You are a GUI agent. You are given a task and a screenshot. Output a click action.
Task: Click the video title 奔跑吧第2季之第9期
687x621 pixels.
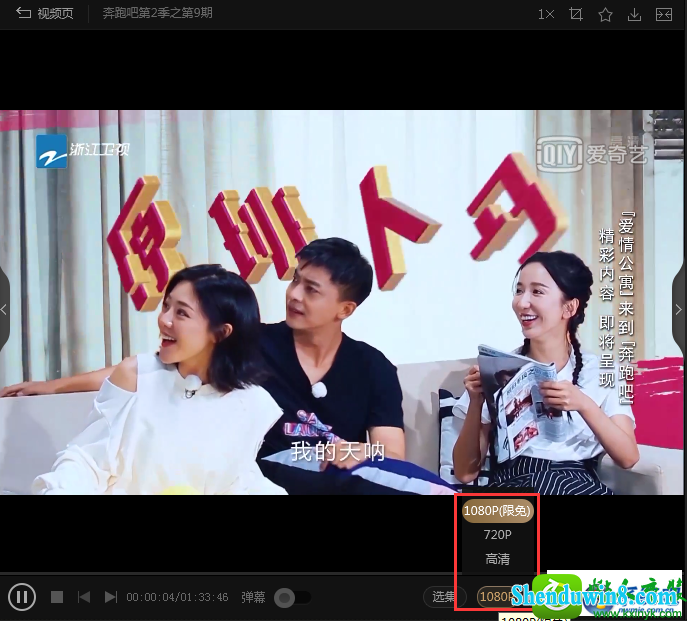click(x=157, y=13)
